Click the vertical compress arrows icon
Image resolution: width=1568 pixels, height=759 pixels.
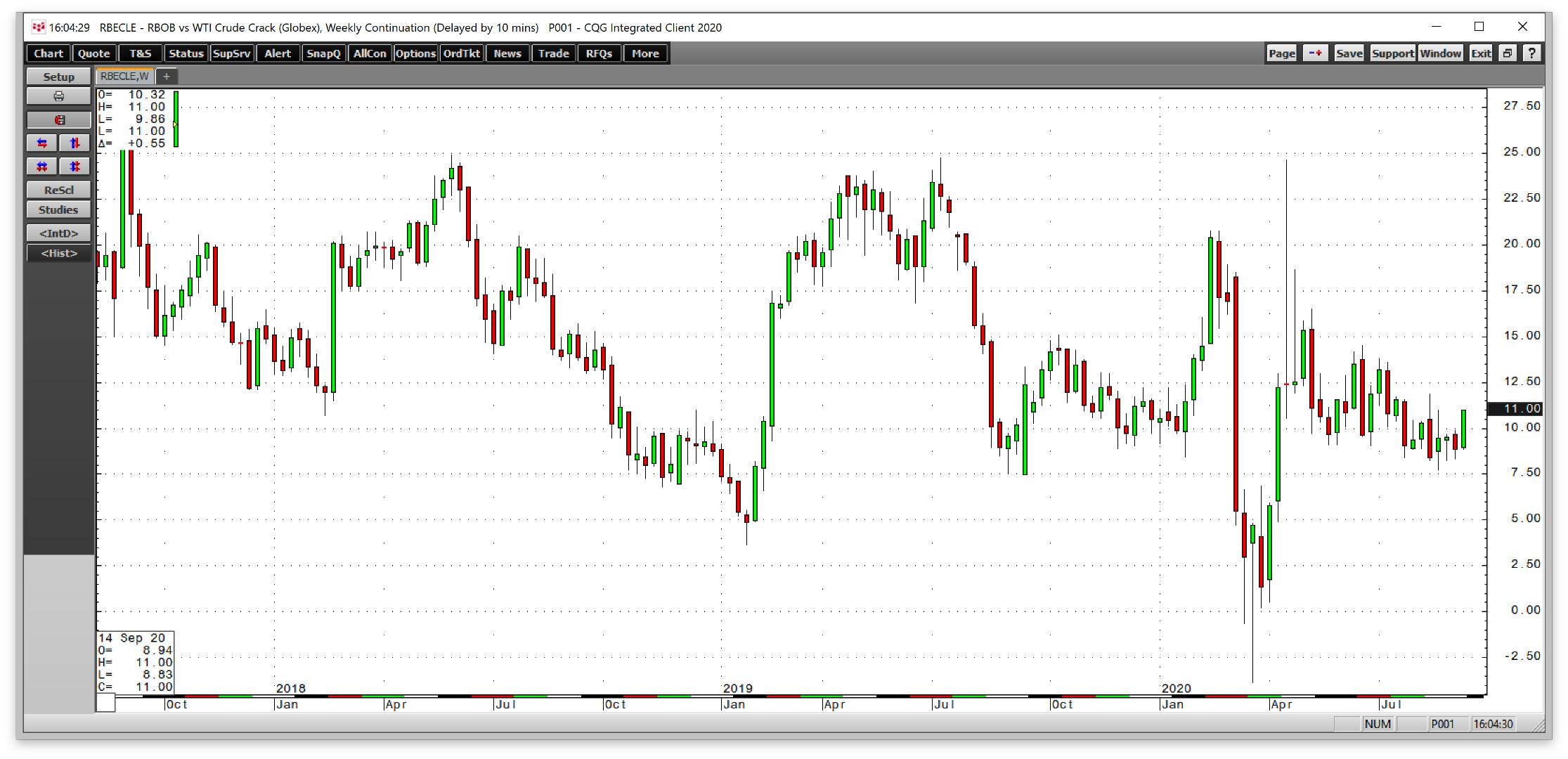[74, 167]
